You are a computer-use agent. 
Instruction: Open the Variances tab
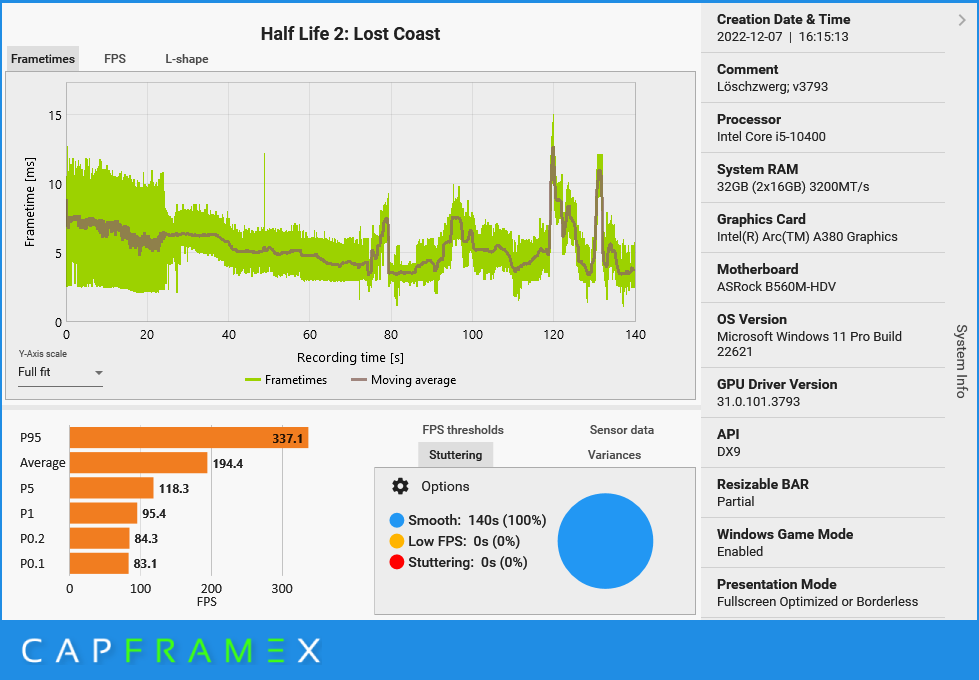[x=614, y=455]
